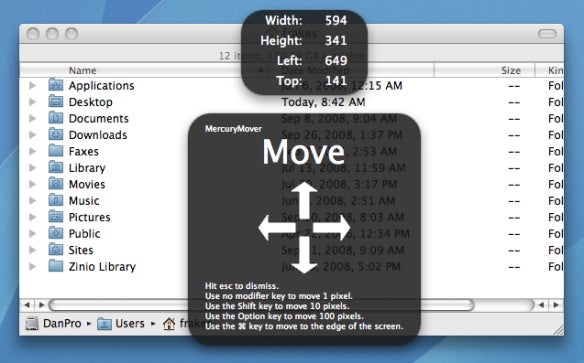The image size is (584, 363).
Task: Select the Library row name
Action: click(87, 168)
